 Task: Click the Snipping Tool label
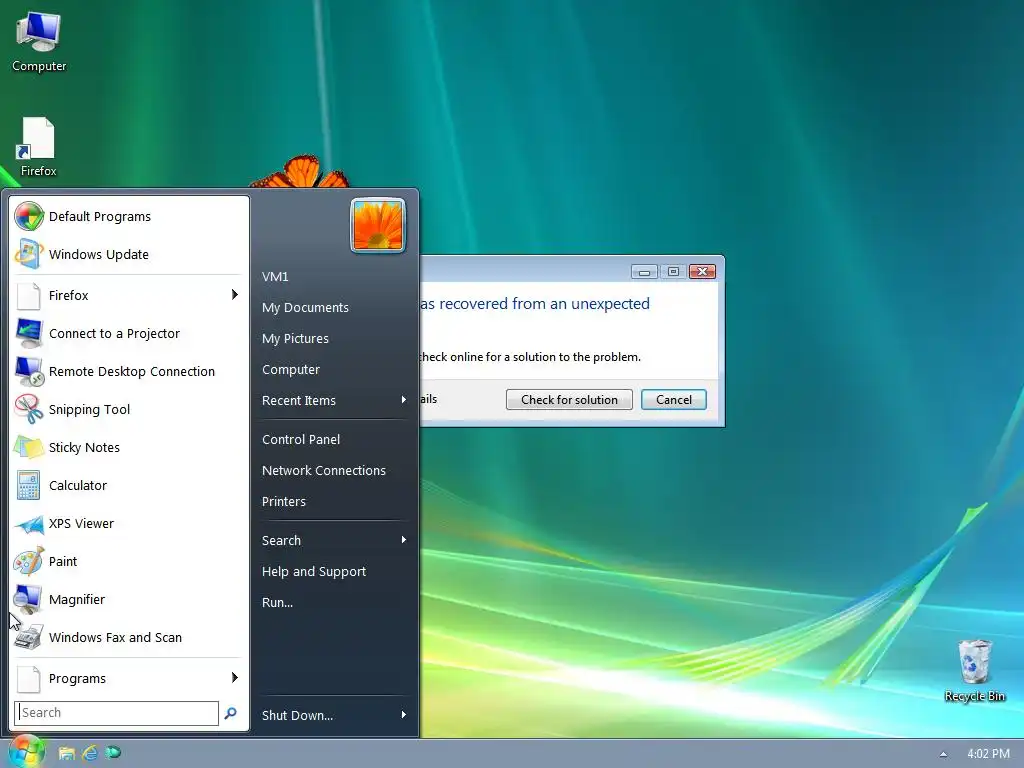click(x=89, y=409)
